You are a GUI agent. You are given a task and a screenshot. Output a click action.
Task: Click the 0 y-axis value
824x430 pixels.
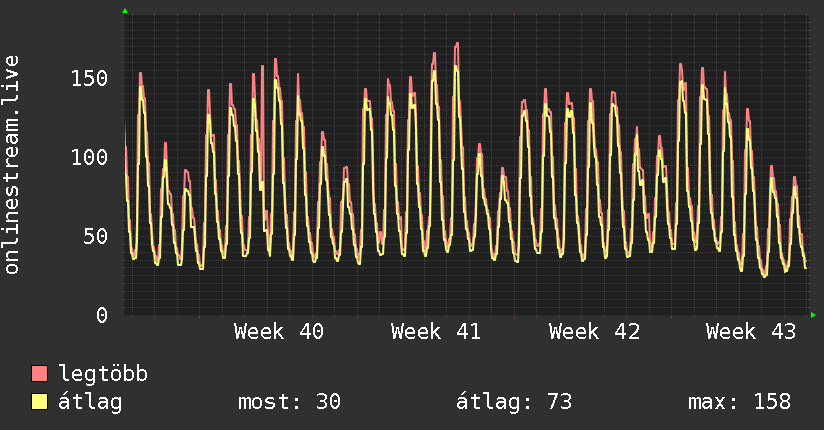click(x=102, y=315)
